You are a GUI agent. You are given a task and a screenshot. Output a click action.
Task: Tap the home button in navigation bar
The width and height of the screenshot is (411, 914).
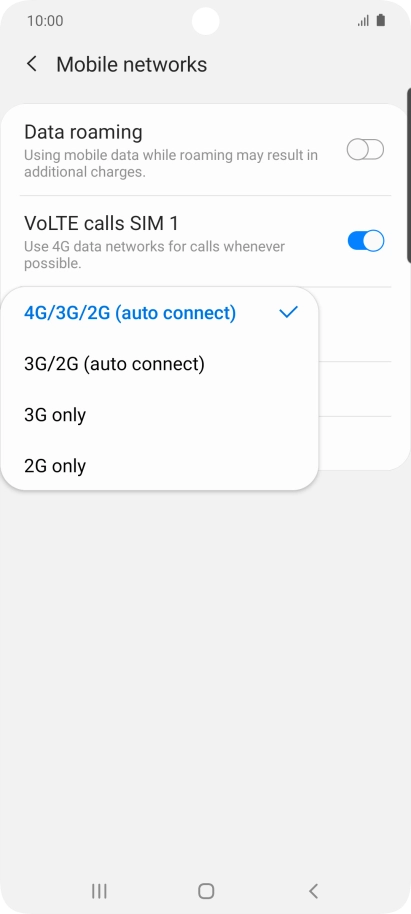click(206, 891)
